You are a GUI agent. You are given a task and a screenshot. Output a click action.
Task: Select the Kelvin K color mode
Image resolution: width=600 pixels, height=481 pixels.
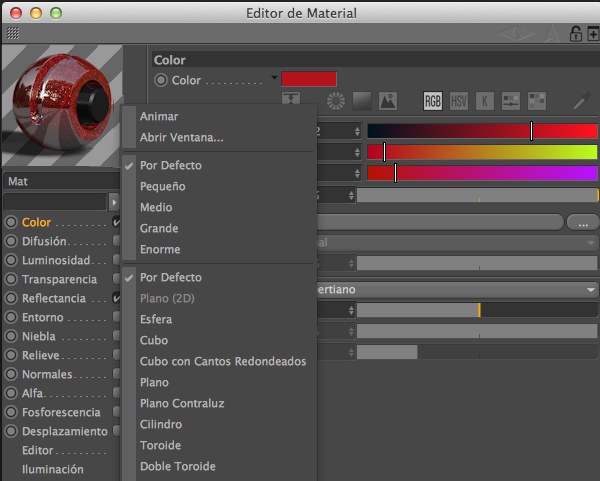pyautogui.click(x=485, y=101)
